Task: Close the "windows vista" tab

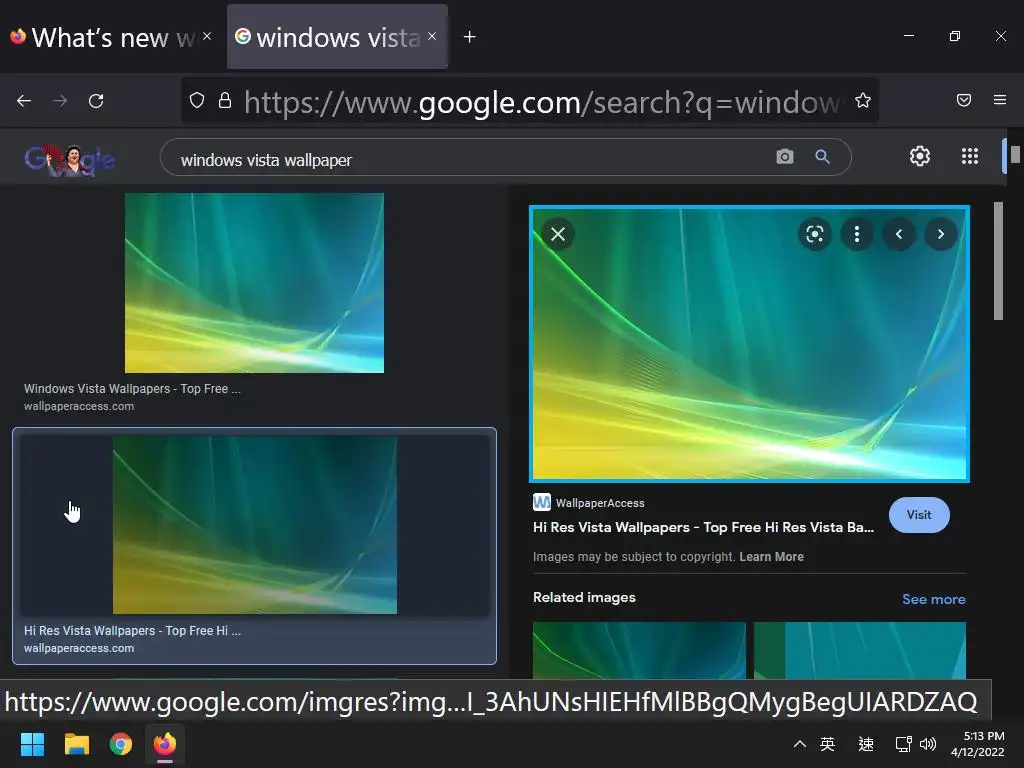Action: pos(432,36)
